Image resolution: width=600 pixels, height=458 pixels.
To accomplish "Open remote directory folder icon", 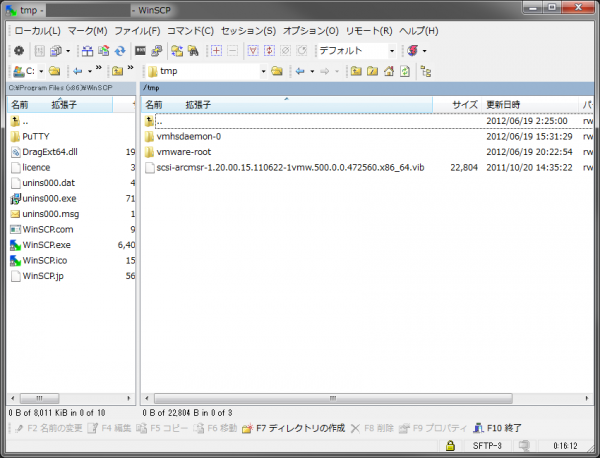I will 277,71.
